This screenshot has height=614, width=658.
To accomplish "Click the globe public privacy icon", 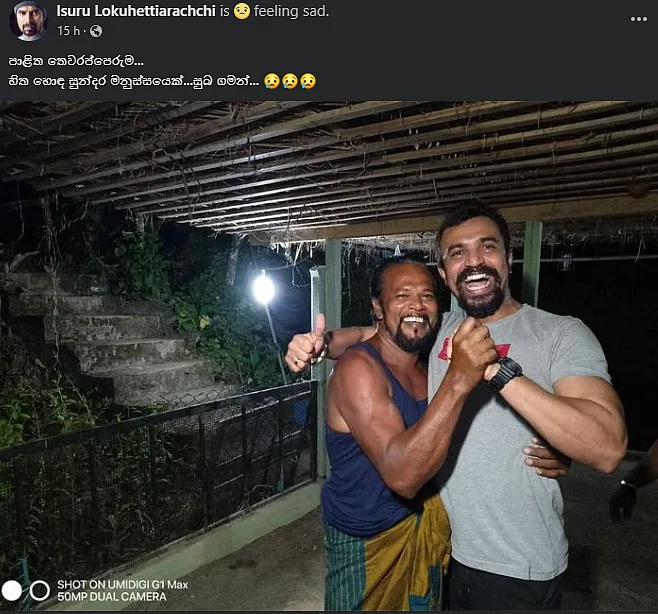I will [x=96, y=31].
